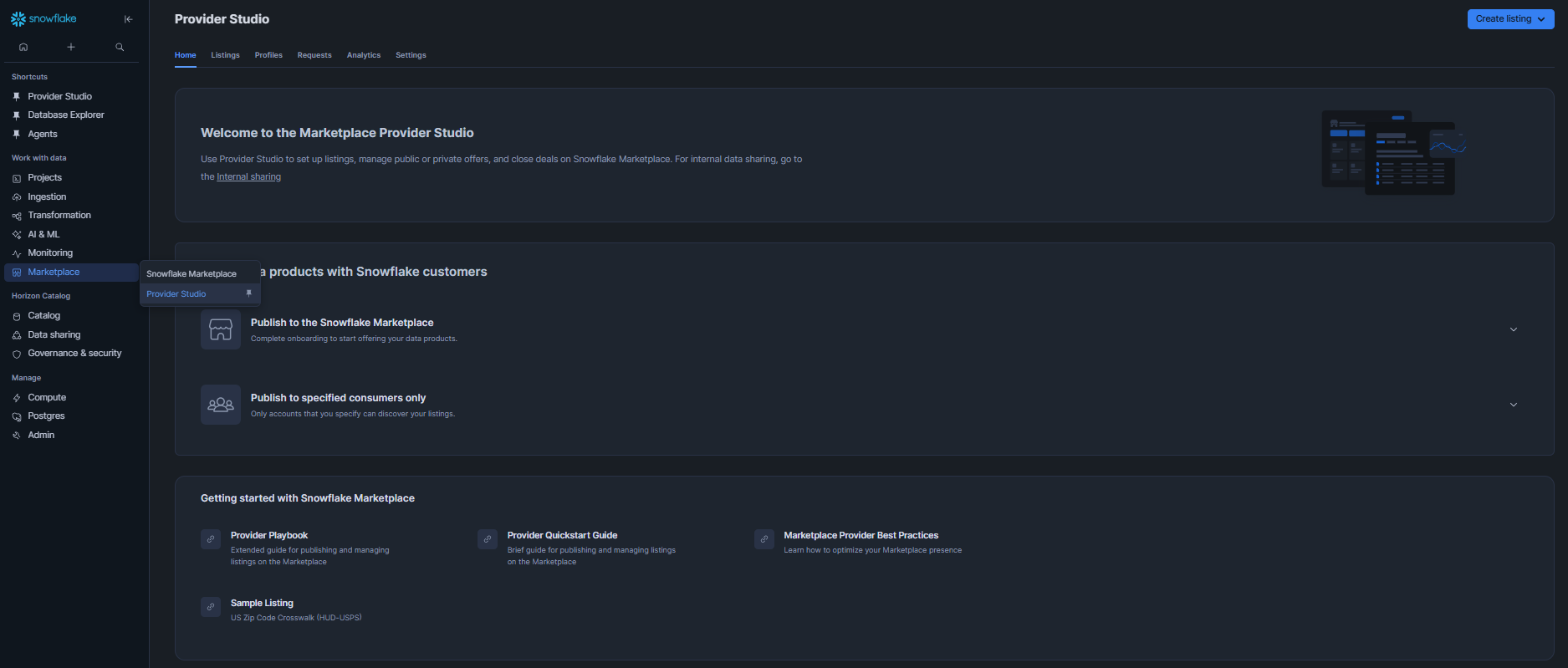Switch to the Home tab

tap(186, 55)
